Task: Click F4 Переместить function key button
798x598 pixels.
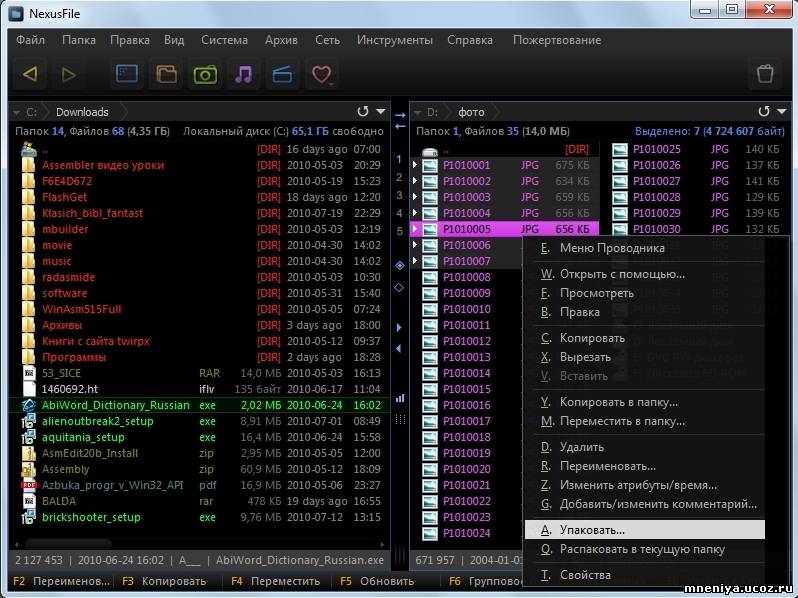Action: [x=275, y=581]
